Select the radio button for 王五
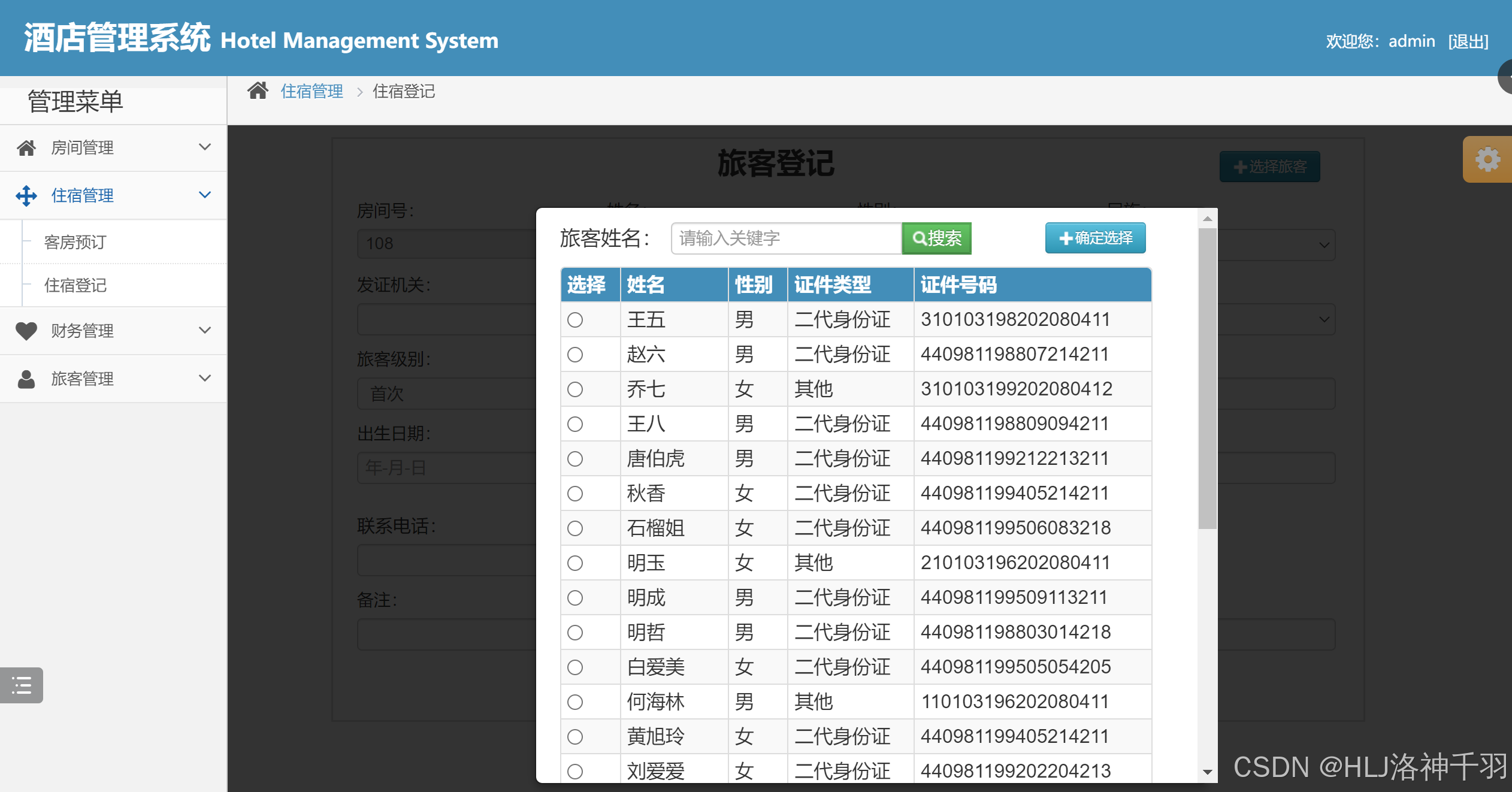Viewport: 1512px width, 792px height. pos(575,320)
